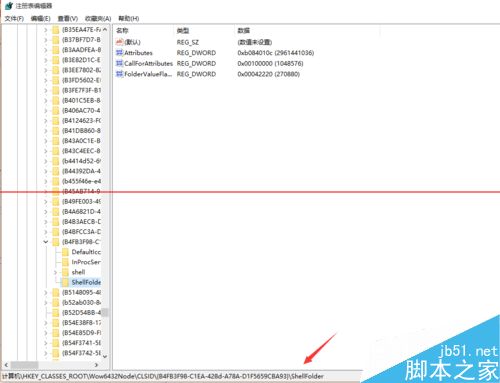Screen dimensions: 500x383
Task: Click the folder icon of {B5148095-4 key
Action: (x=56, y=292)
